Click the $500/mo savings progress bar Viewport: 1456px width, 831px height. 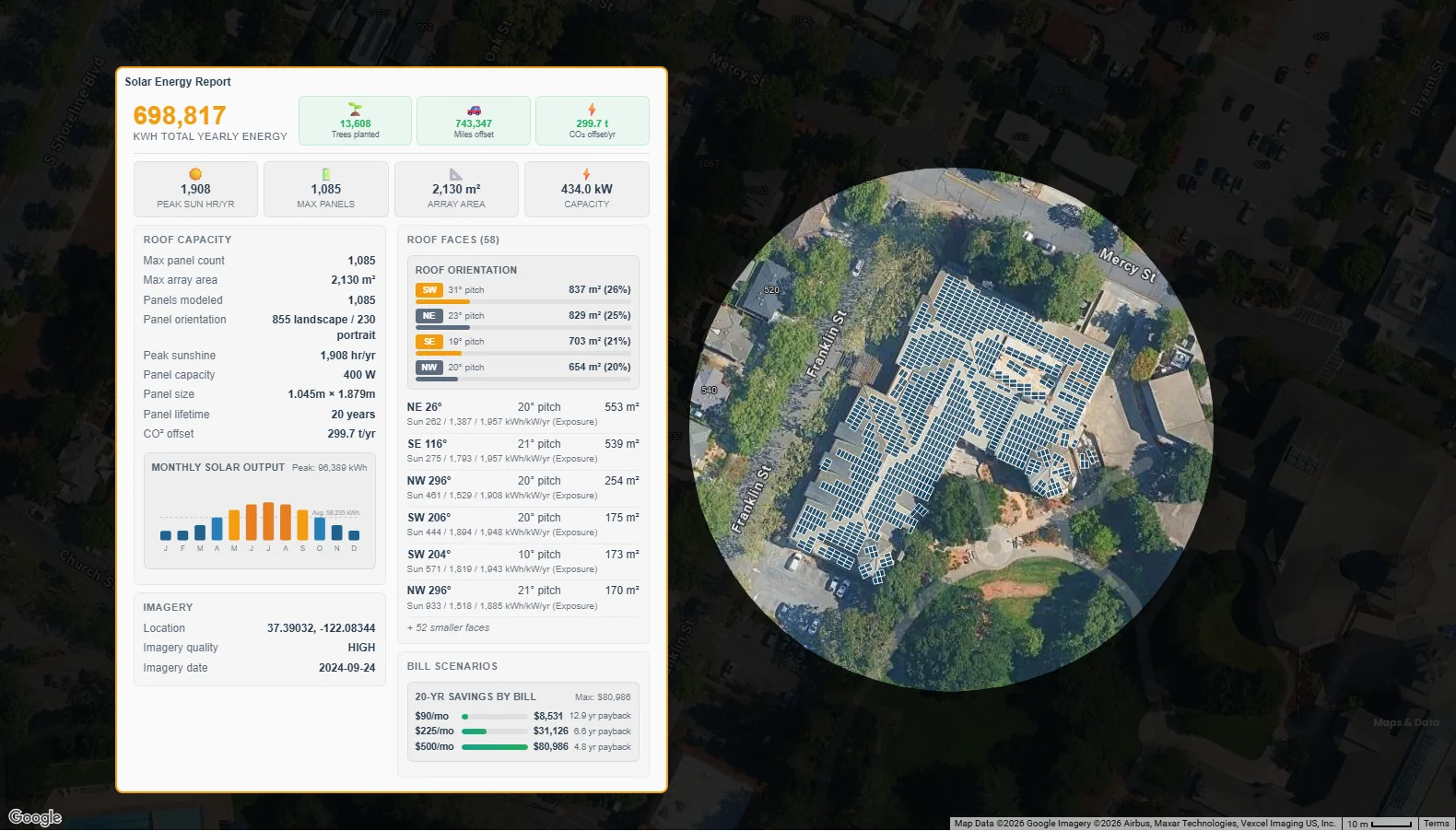coord(495,747)
